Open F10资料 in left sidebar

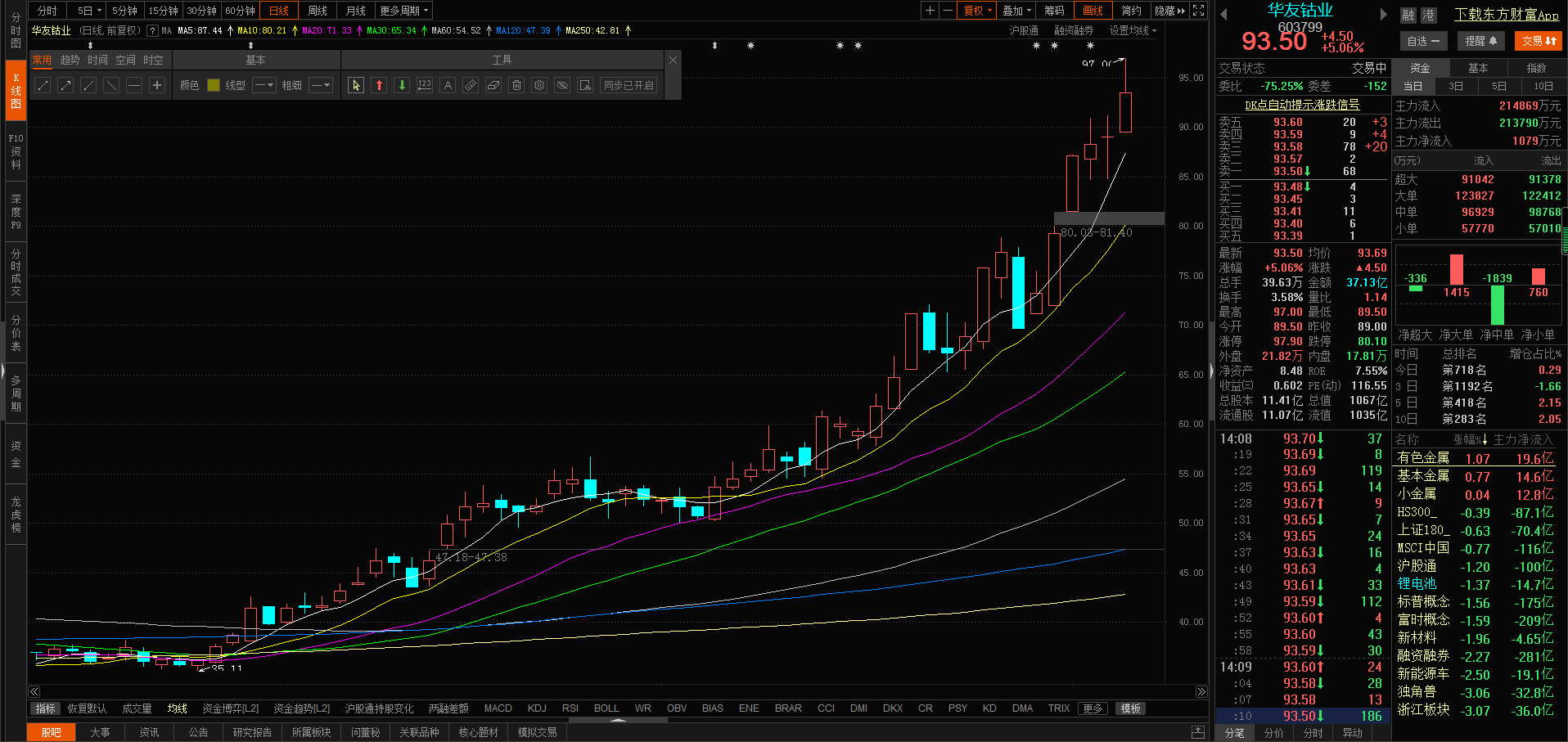click(x=16, y=151)
